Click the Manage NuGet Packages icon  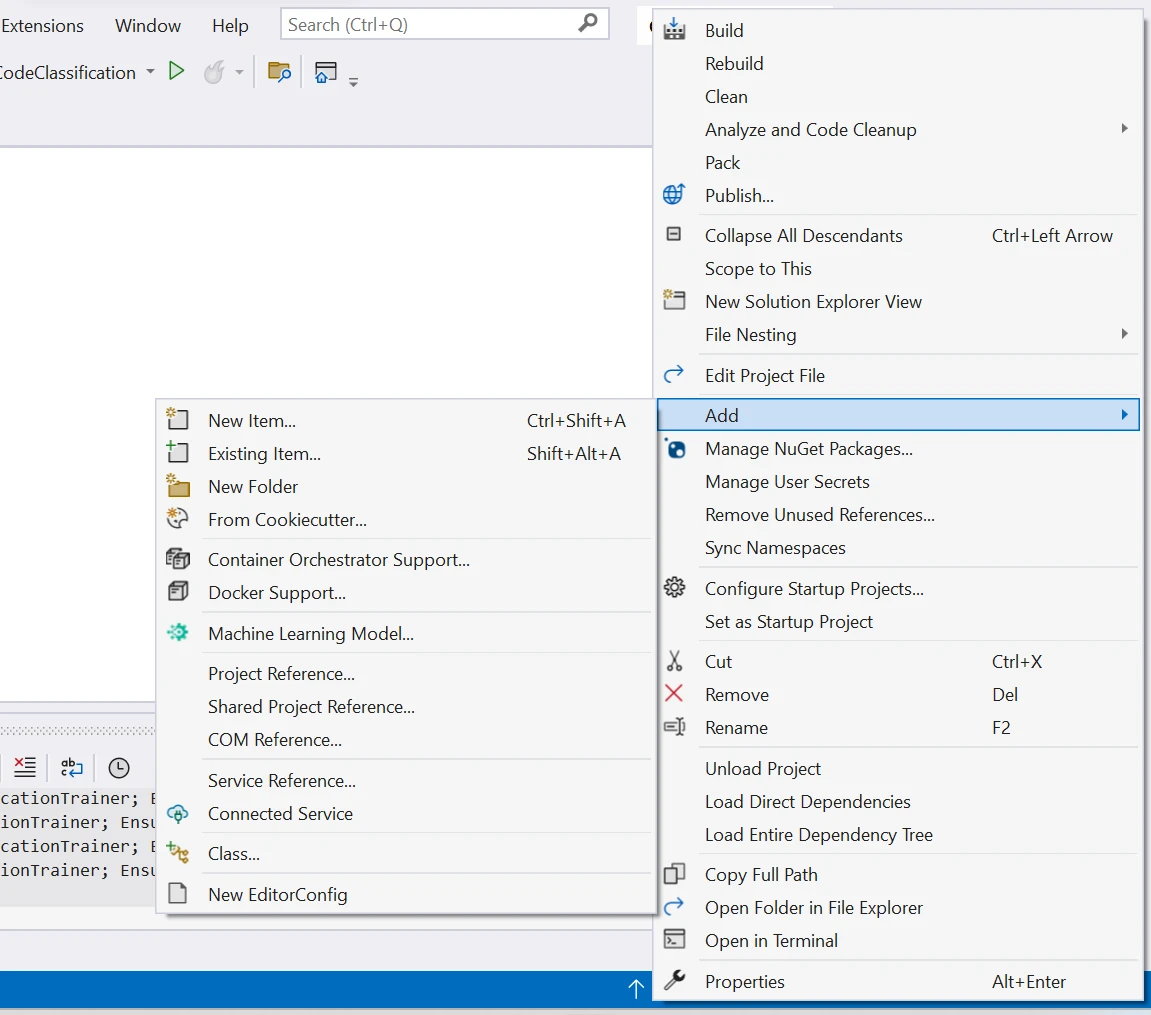point(675,449)
